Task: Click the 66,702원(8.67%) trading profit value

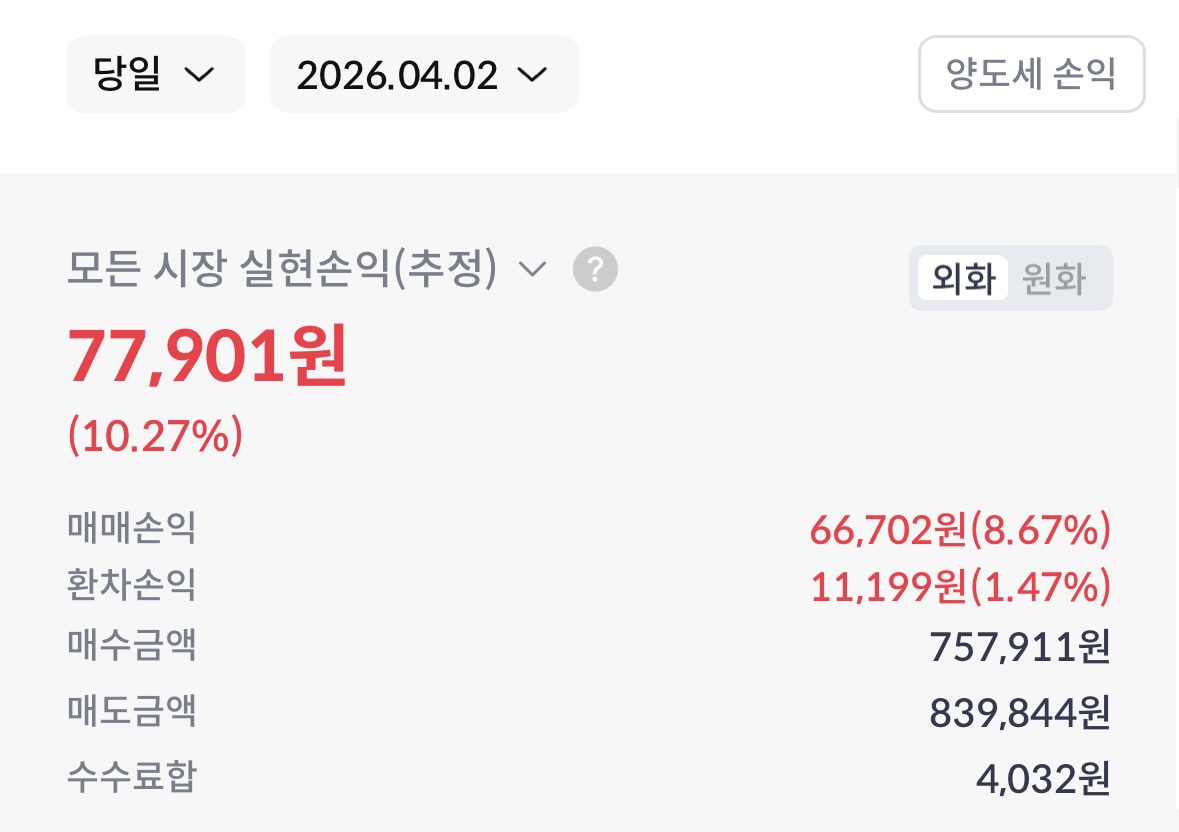Action: pyautogui.click(x=960, y=530)
